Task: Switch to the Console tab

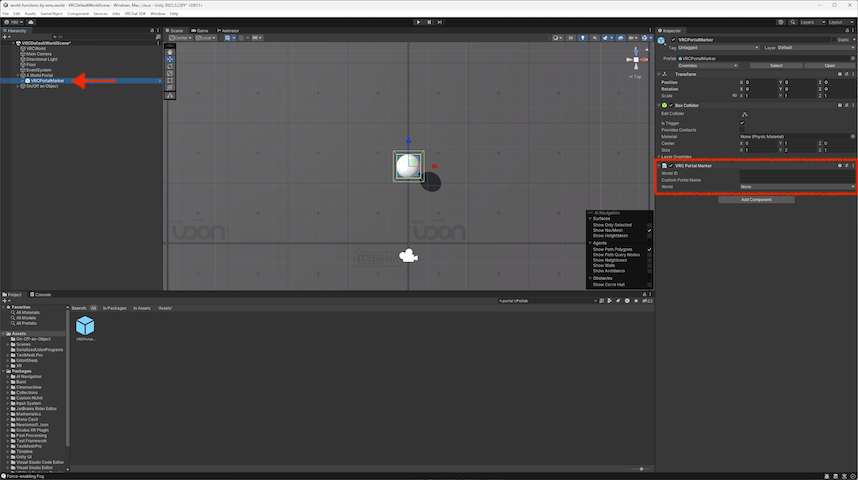Action: pyautogui.click(x=42, y=294)
